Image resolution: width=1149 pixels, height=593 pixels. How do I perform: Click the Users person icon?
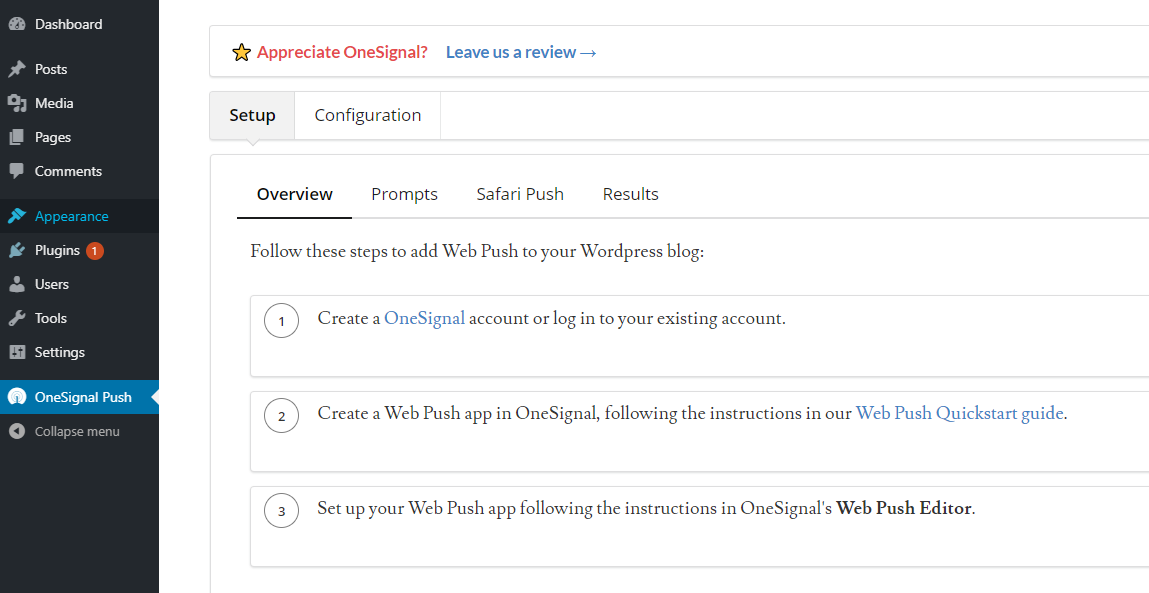tap(17, 284)
